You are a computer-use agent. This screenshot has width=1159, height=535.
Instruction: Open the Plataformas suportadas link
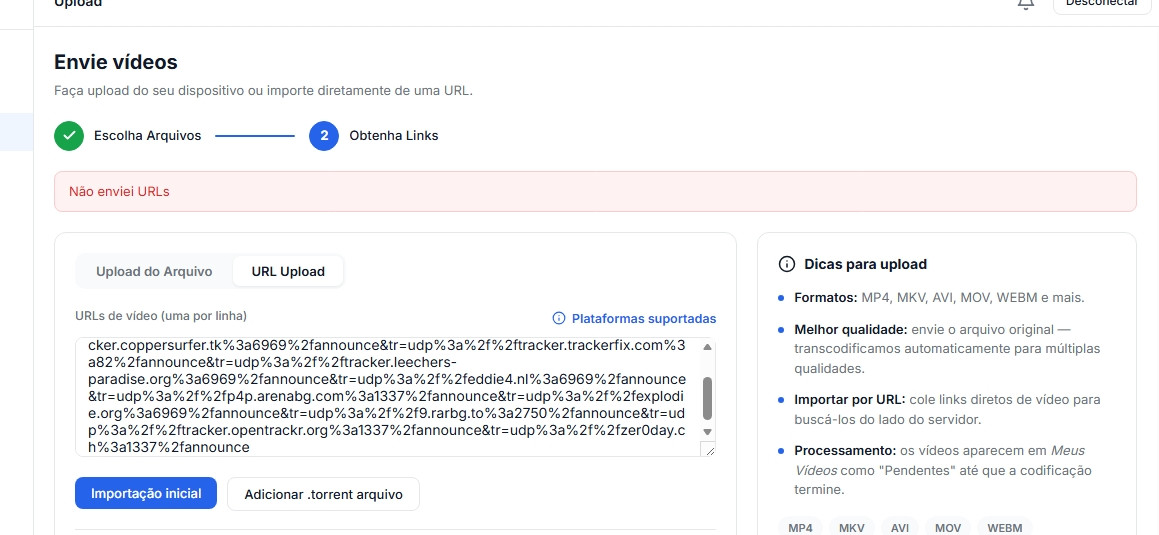tap(644, 318)
